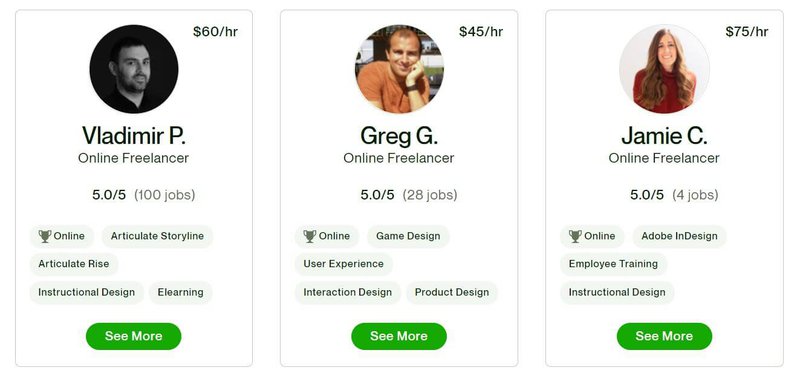This screenshot has height=376, width=800.
Task: Select the Articulate Storyline skill tag
Action: point(157,236)
